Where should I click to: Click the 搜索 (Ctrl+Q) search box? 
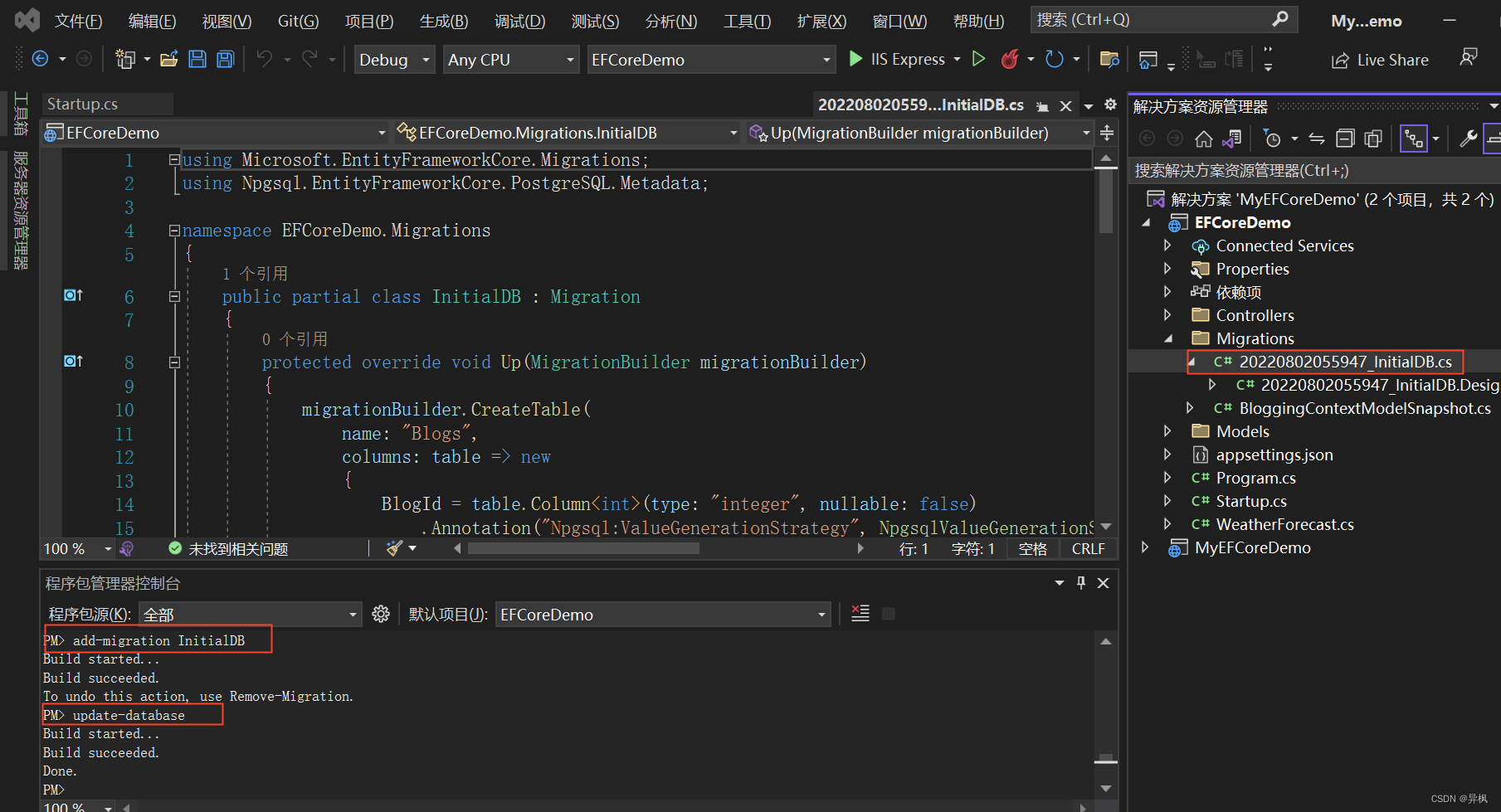(x=1163, y=19)
